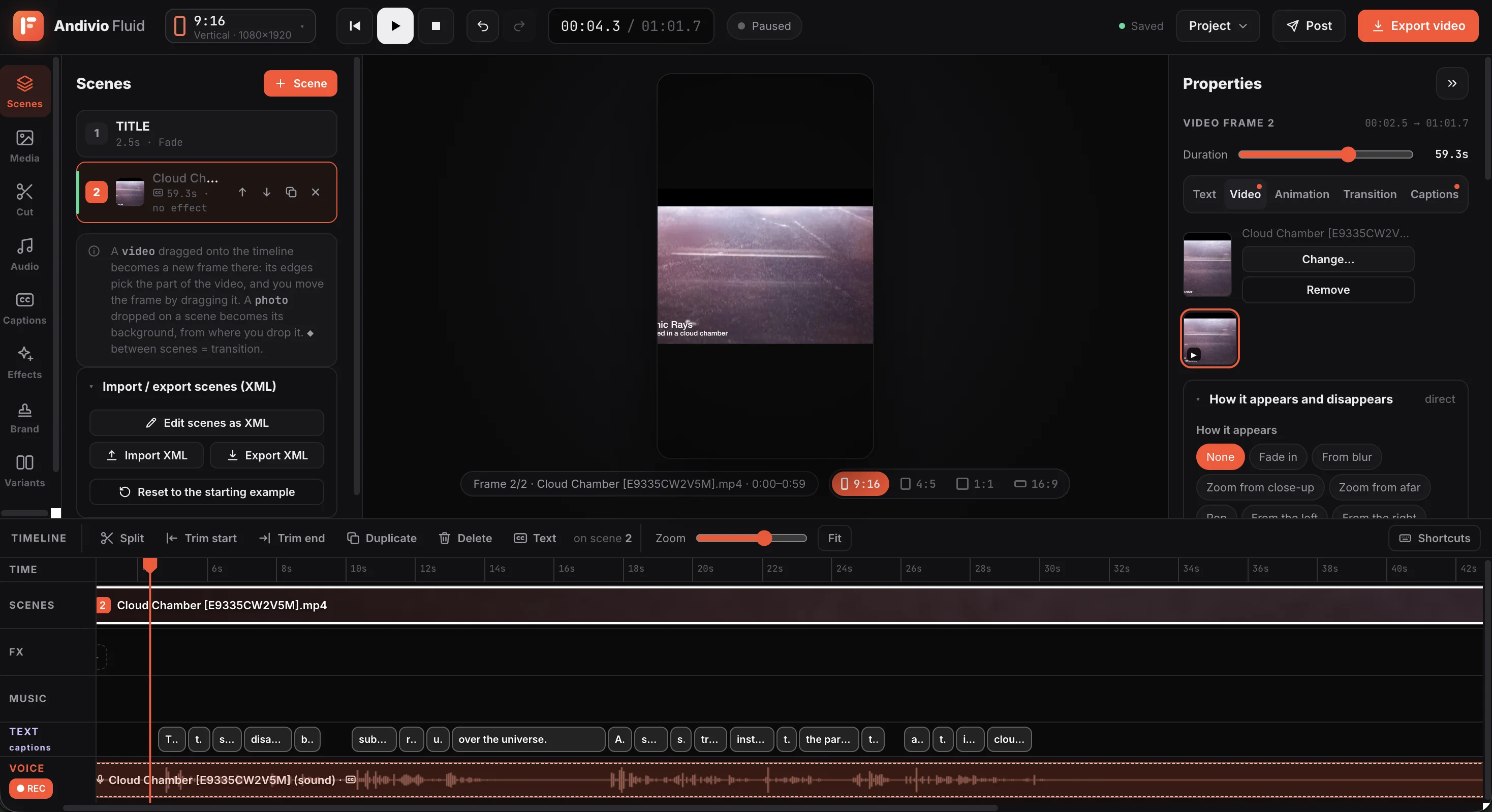
Task: Click Change... to replace the video
Action: [x=1327, y=259]
